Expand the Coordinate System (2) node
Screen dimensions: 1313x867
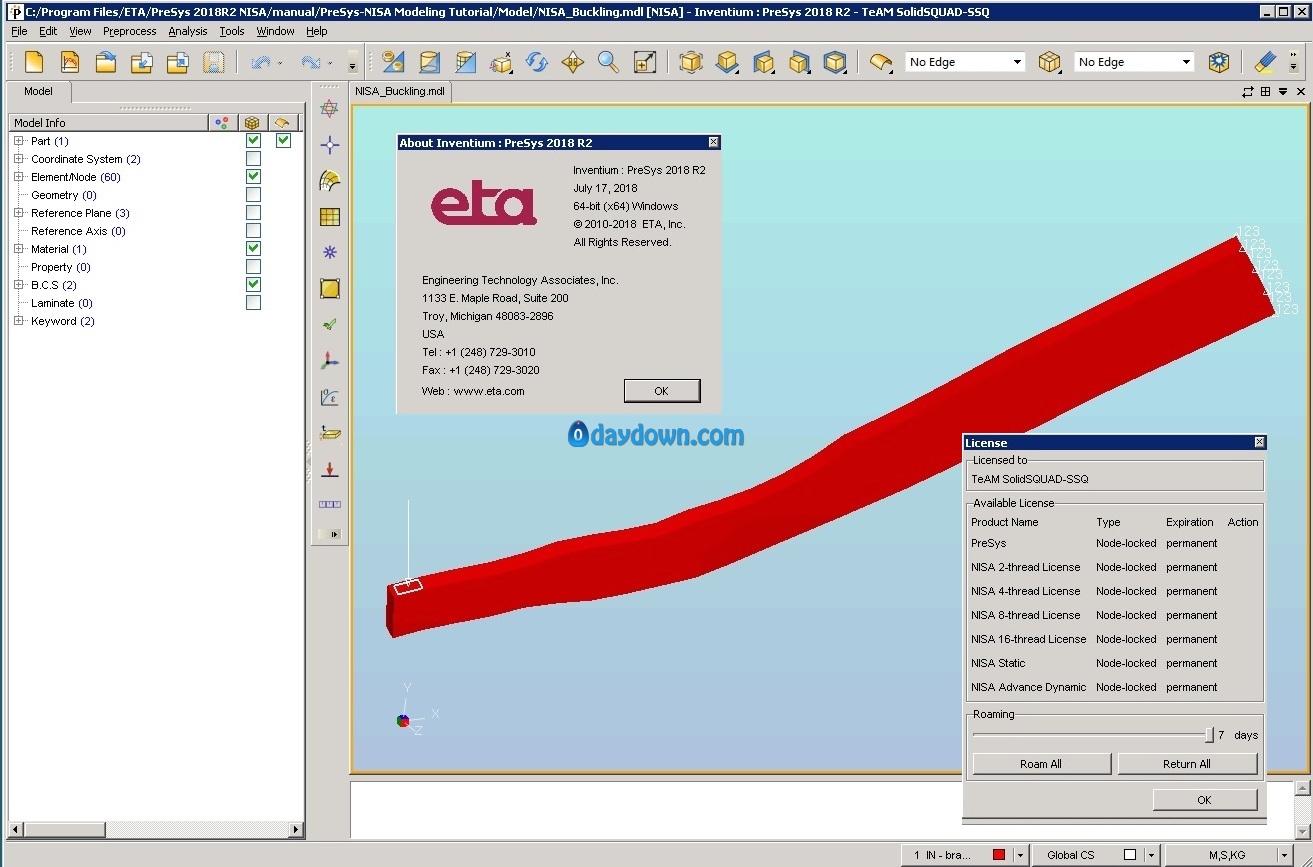[19, 159]
